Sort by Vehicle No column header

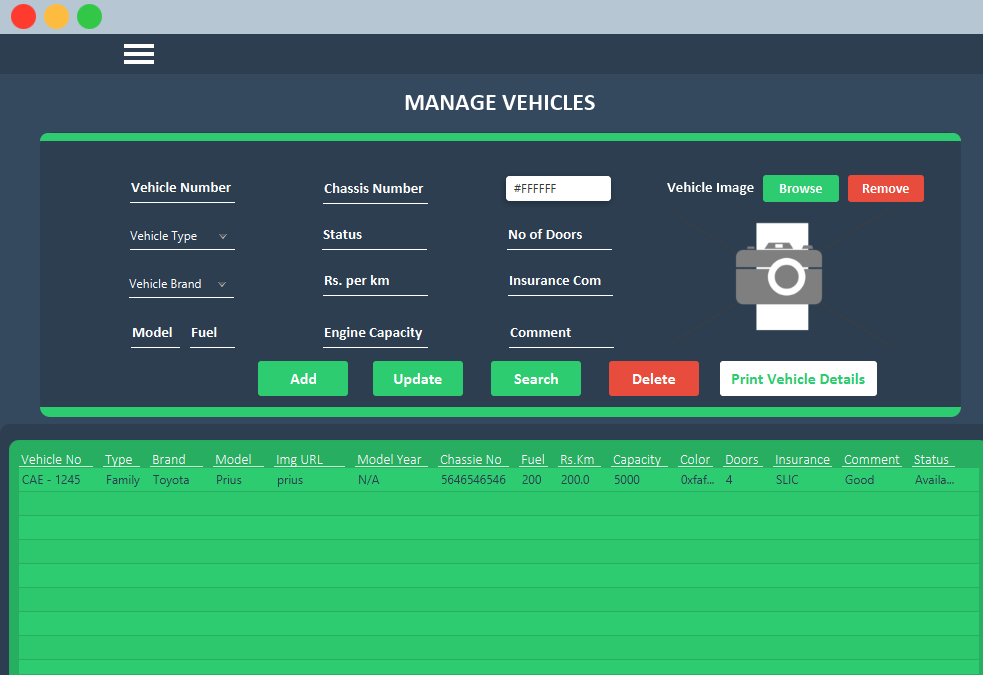tap(51, 459)
